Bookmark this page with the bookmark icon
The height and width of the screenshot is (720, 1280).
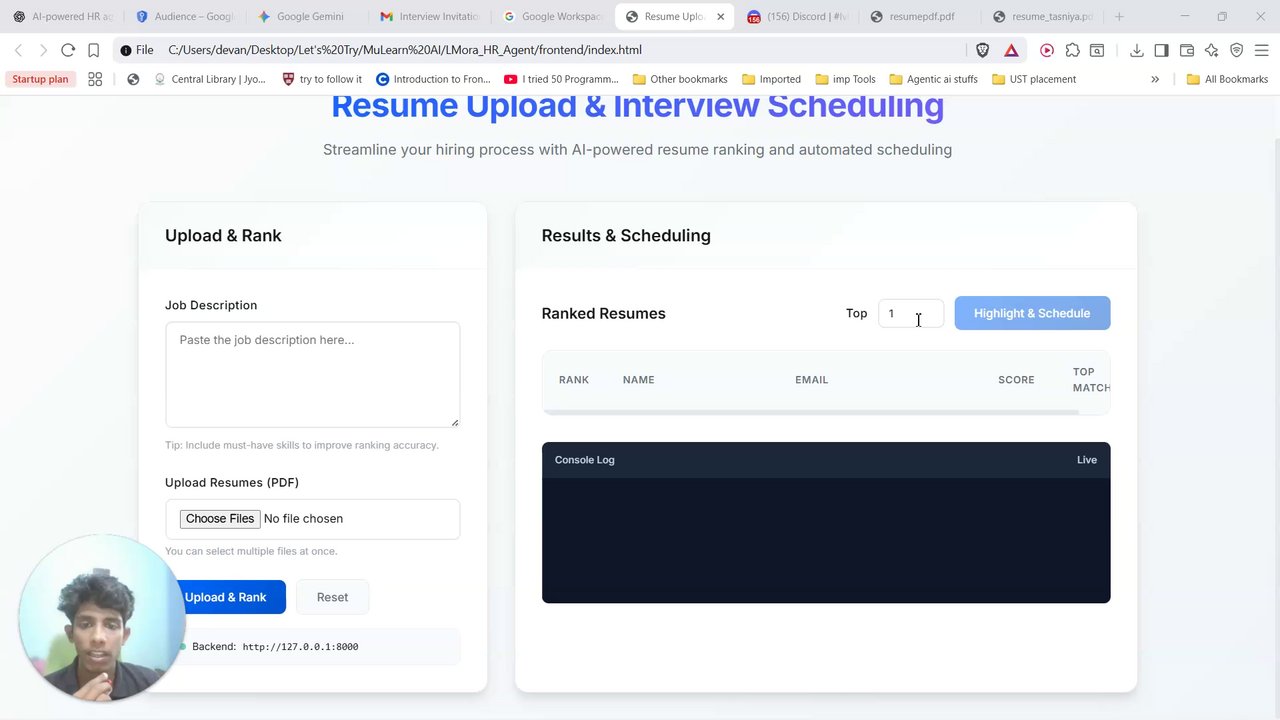tap(93, 50)
